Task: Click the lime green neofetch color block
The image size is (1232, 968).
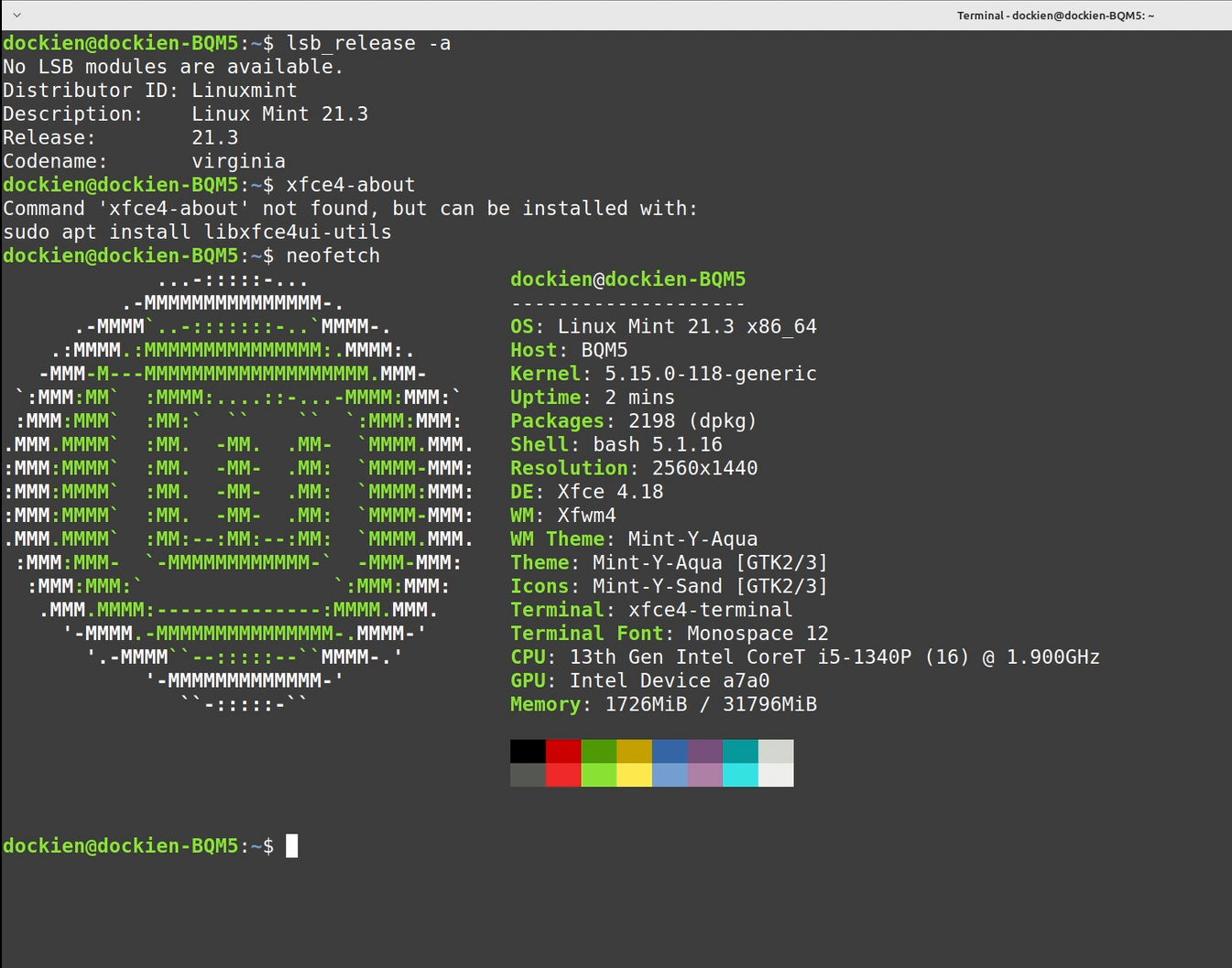Action: (x=598, y=775)
